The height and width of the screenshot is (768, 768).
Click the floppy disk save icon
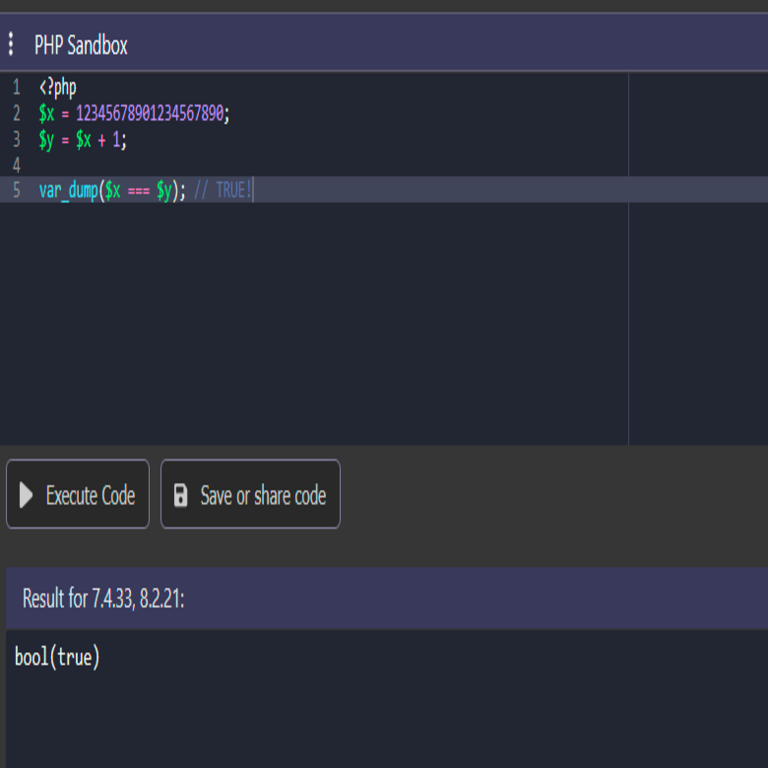pos(181,495)
